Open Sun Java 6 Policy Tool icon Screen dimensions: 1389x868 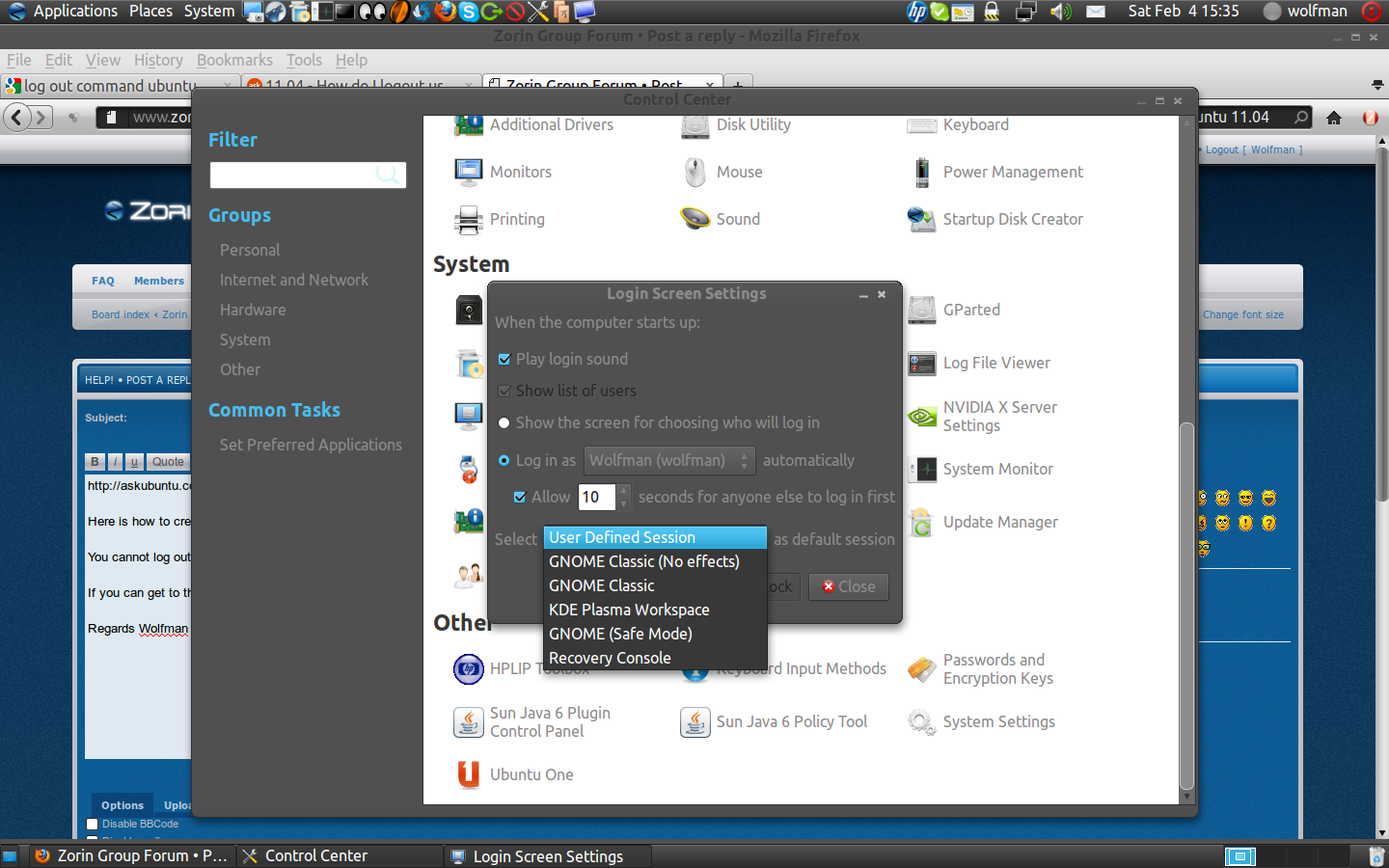(x=695, y=721)
